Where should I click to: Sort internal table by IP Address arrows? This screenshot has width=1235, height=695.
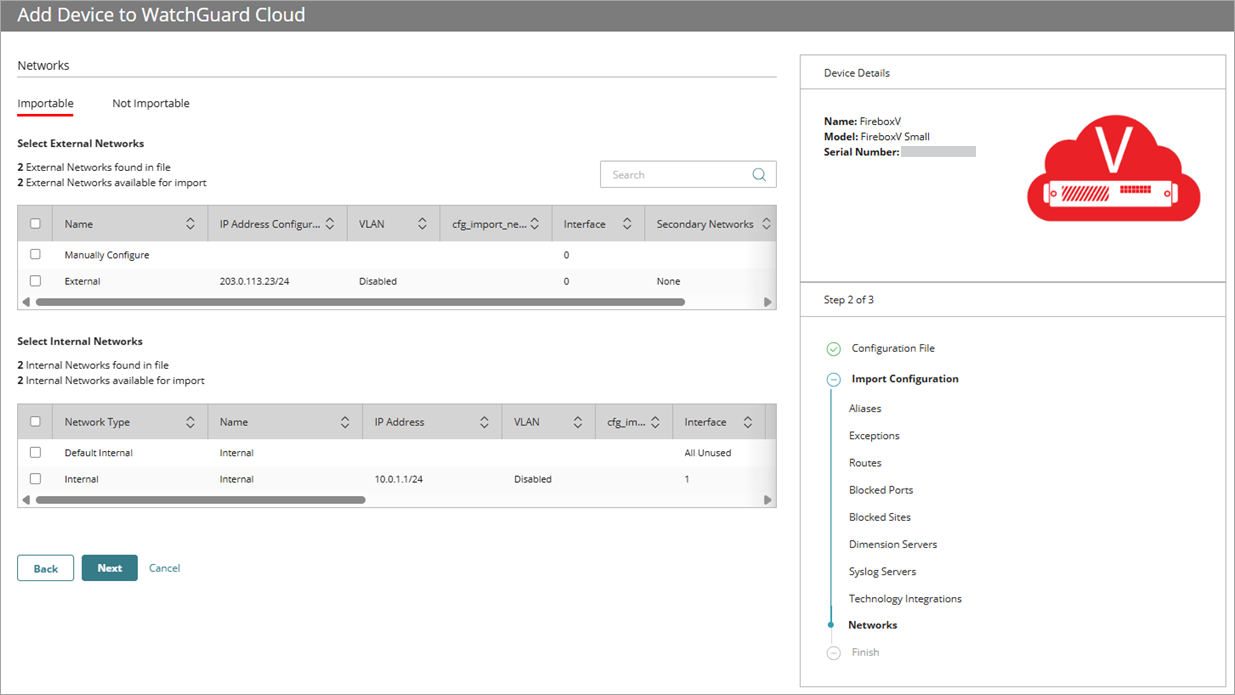pyautogui.click(x=484, y=422)
